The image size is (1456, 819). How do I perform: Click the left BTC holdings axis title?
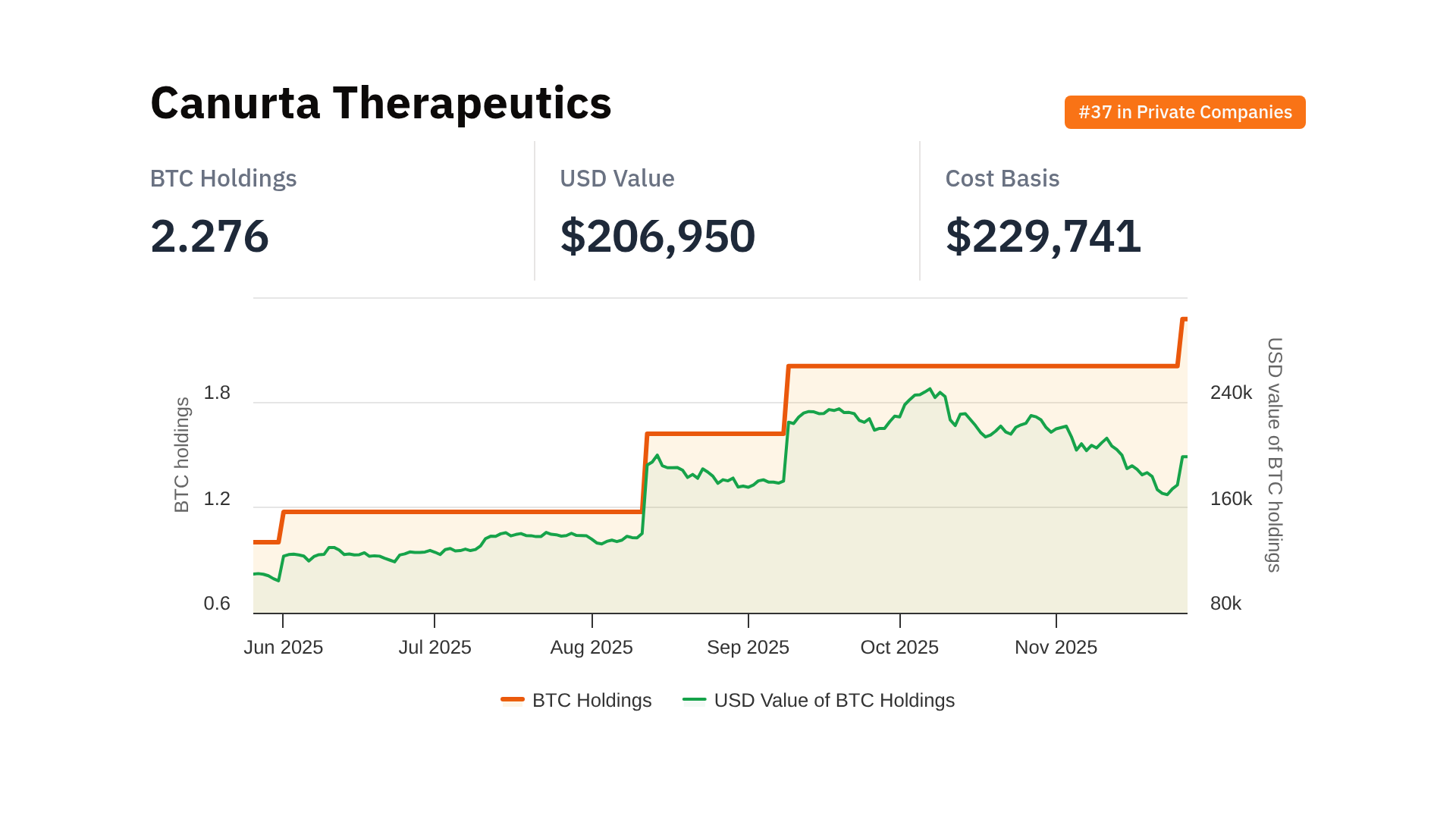click(x=182, y=455)
